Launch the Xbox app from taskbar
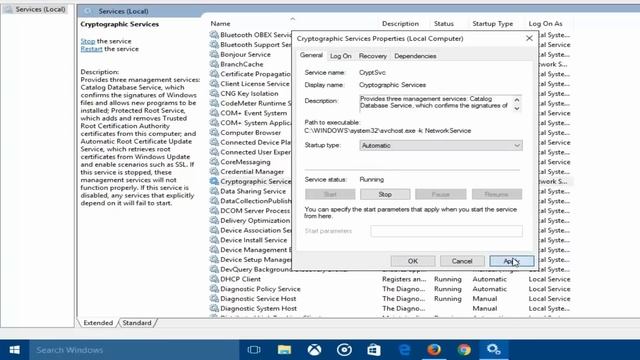The height and width of the screenshot is (360, 640). (x=314, y=350)
